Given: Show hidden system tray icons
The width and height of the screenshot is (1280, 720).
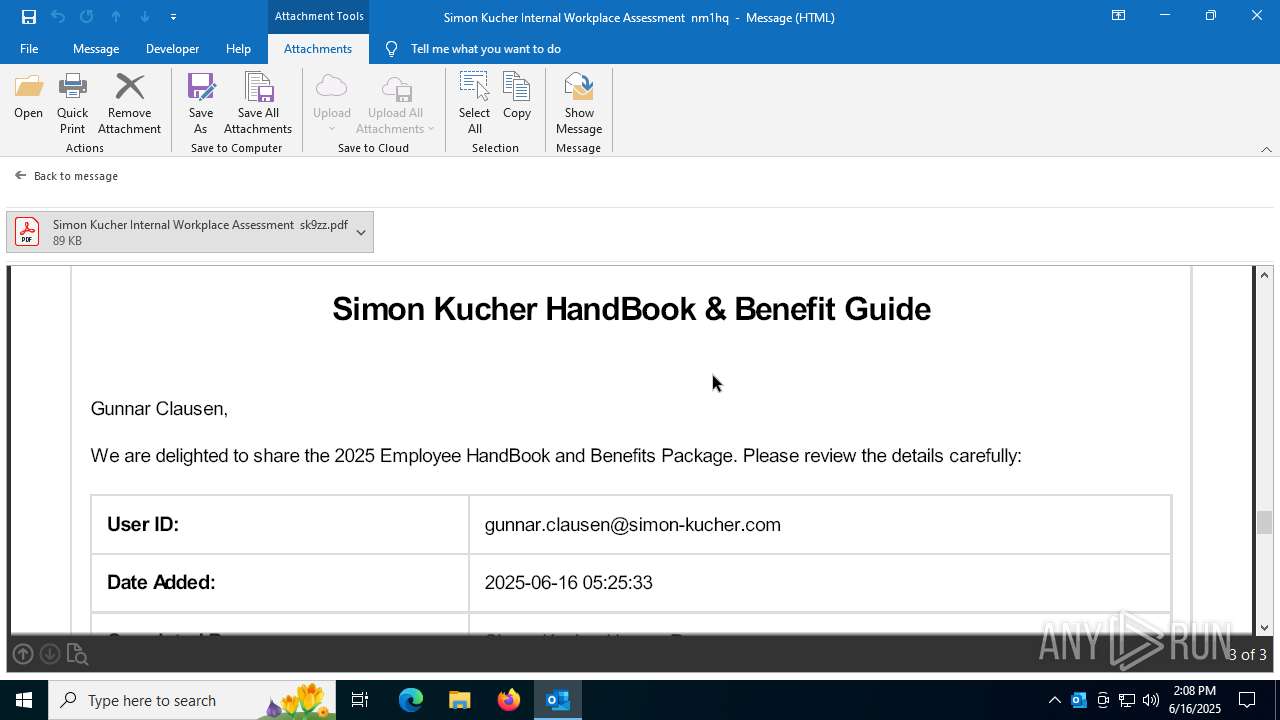Looking at the screenshot, I should (1054, 700).
